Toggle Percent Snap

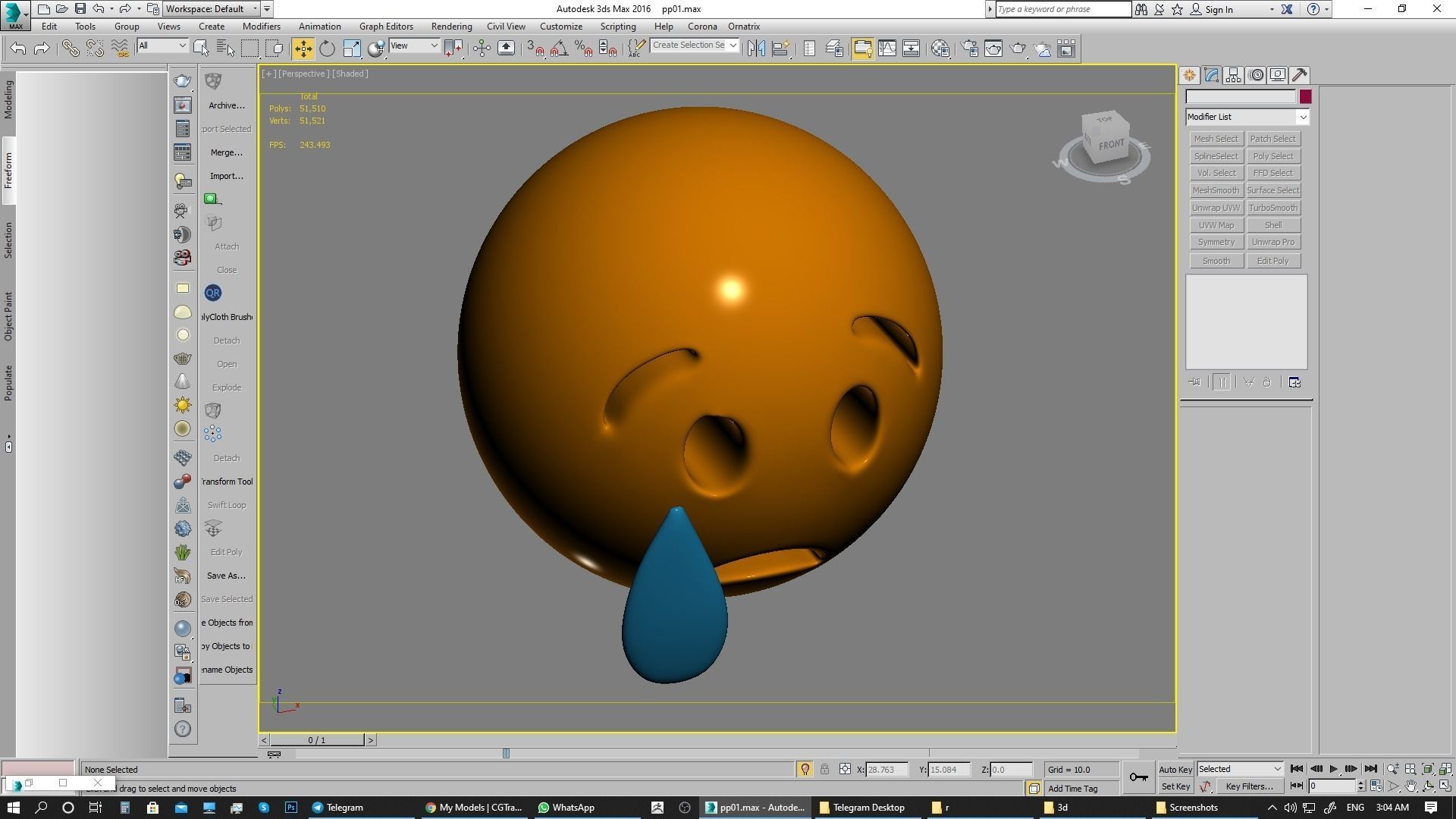(x=583, y=49)
